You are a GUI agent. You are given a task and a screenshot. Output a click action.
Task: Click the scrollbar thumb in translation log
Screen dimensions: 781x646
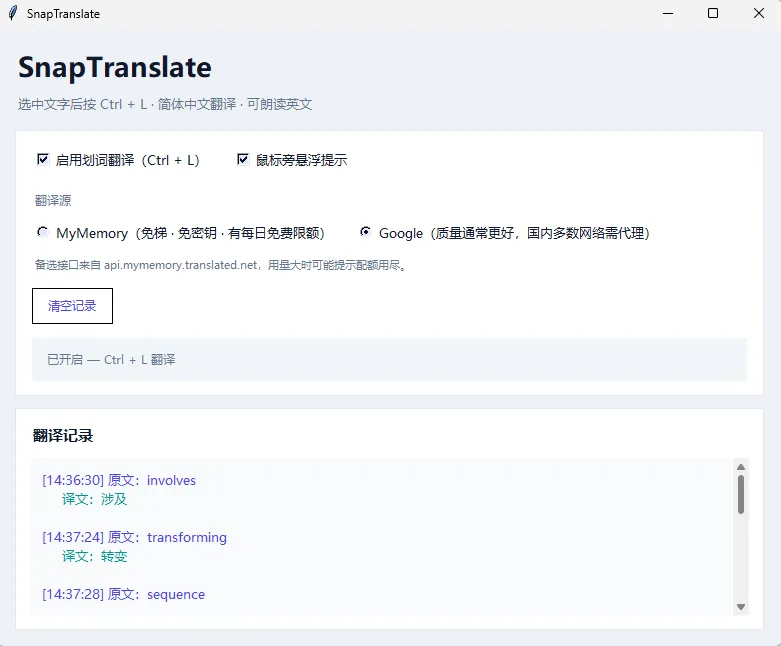(741, 494)
